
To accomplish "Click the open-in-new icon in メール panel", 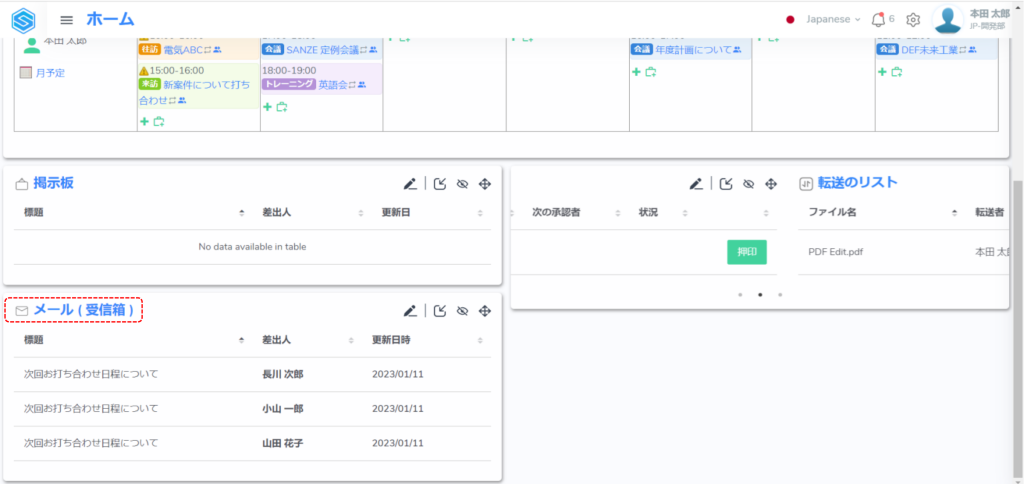I will 440,311.
